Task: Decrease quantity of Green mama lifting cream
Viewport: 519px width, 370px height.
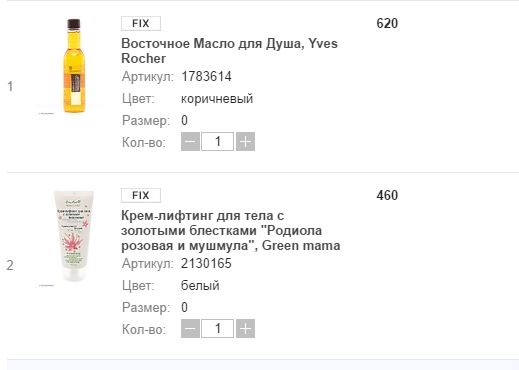Action: coord(190,328)
